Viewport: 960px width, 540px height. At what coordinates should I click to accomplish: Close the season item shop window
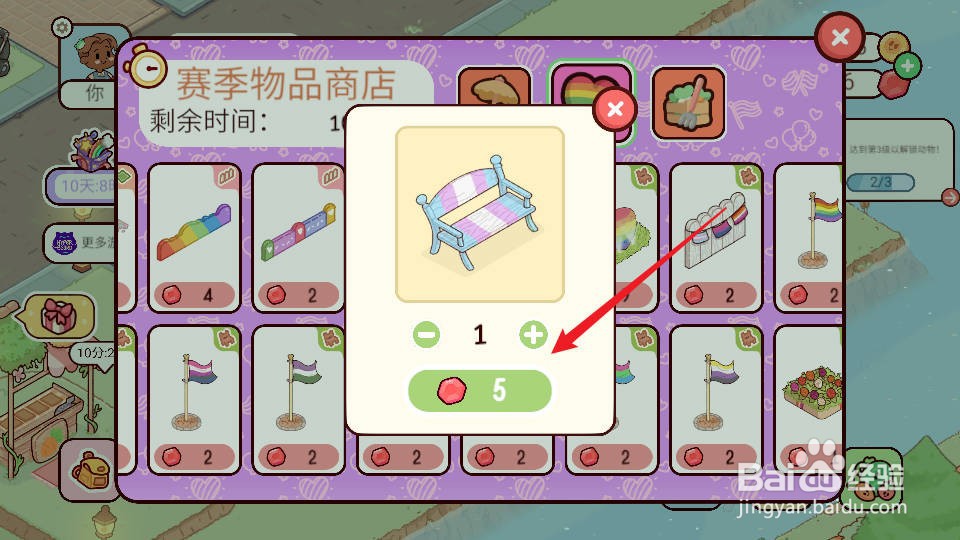840,37
